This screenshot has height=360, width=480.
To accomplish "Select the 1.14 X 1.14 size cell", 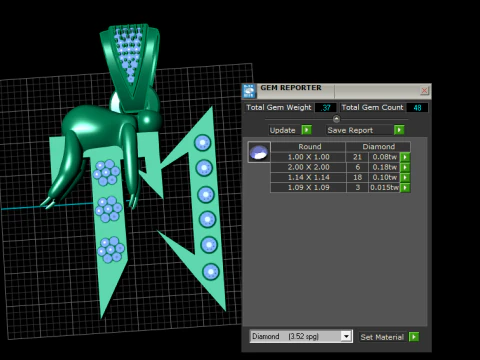I will coord(308,177).
